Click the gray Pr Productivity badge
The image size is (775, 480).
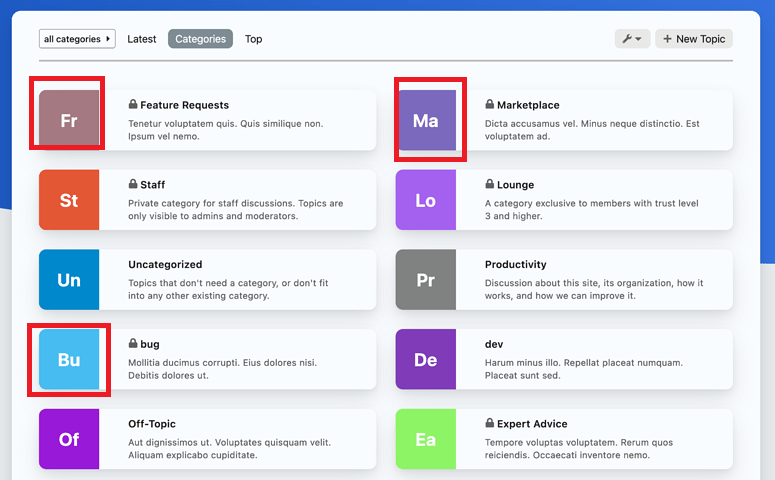426,280
